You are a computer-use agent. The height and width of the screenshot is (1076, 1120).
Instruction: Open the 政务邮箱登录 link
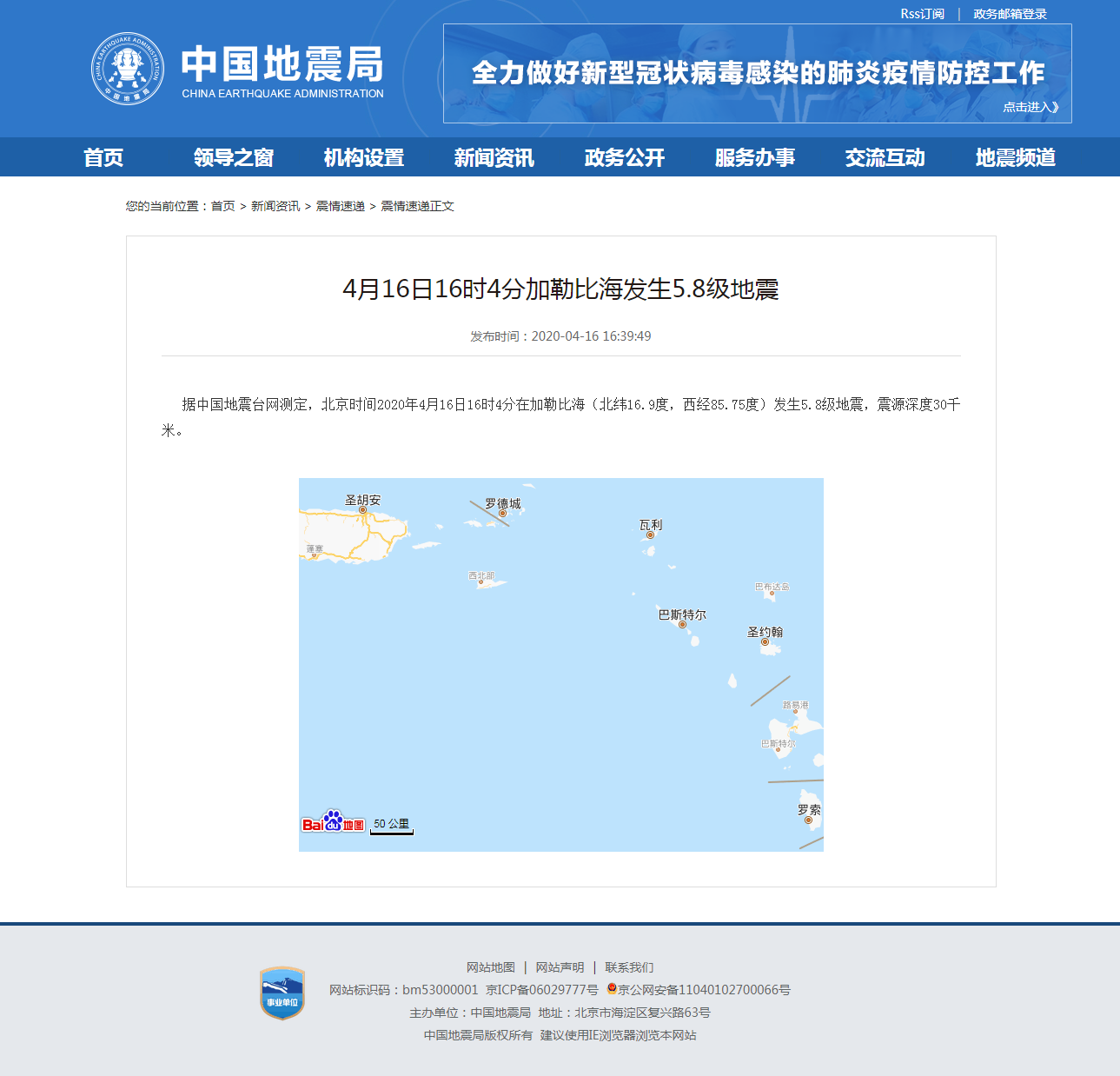[x=1010, y=14]
